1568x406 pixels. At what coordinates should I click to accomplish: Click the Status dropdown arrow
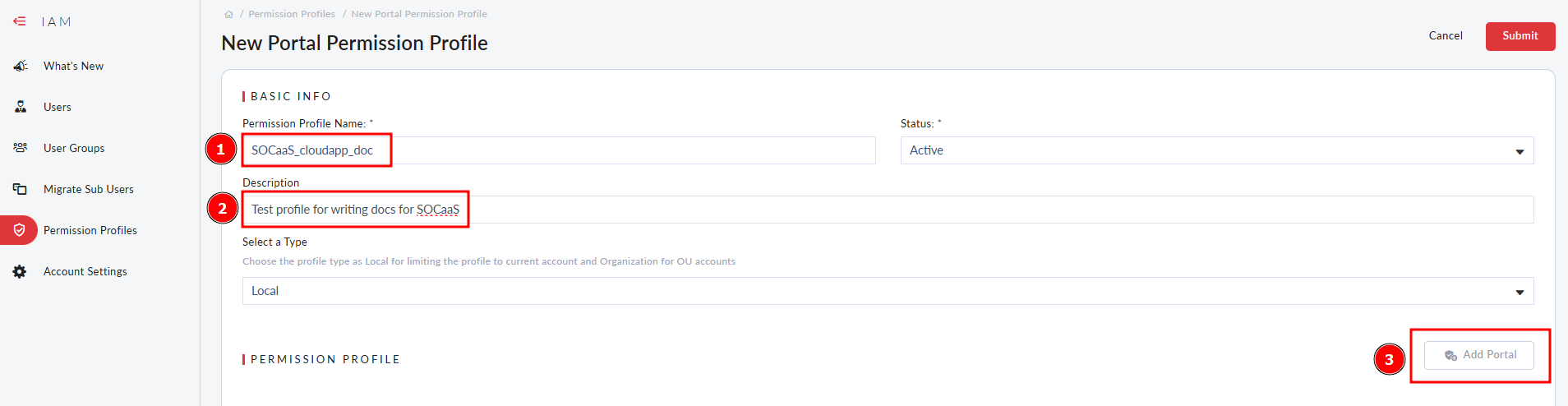click(x=1520, y=151)
